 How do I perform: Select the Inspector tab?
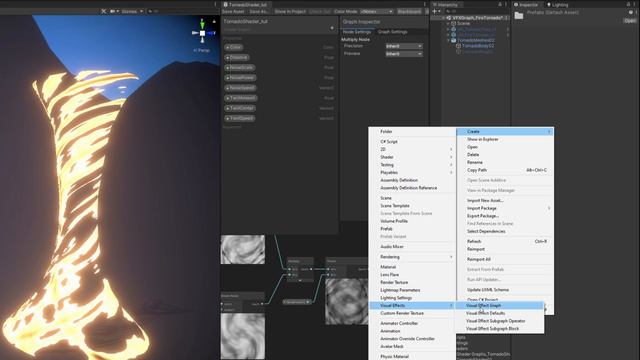click(526, 4)
